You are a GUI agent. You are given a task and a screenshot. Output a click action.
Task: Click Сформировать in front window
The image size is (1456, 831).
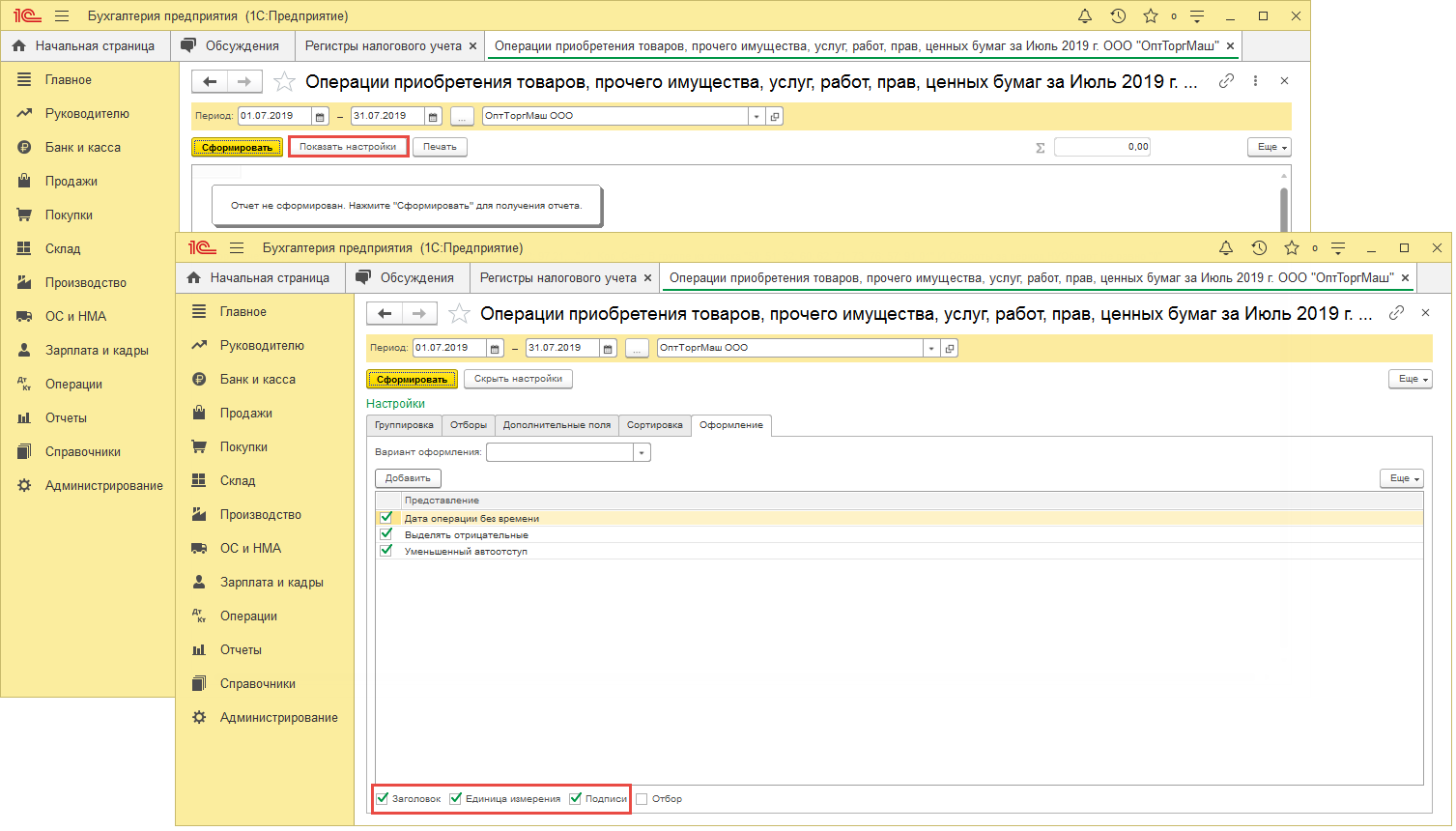[x=412, y=379]
